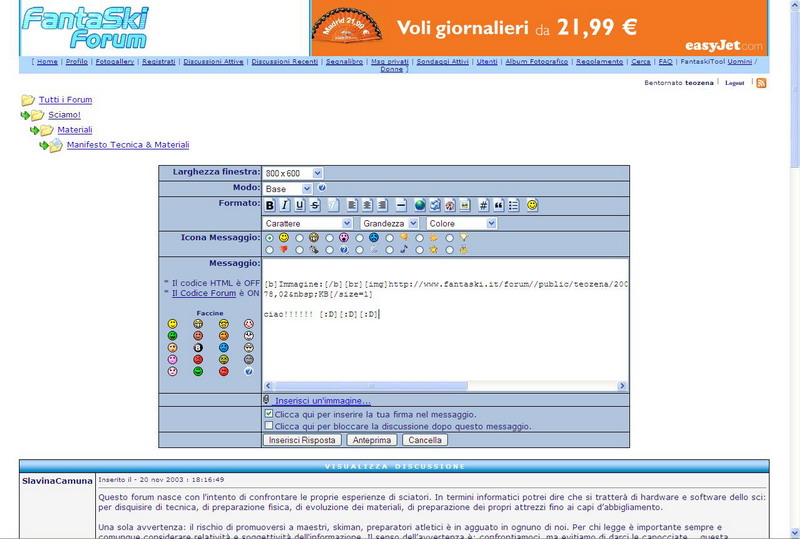This screenshot has width=800, height=539.
Task: Click the Anteprima preview button
Action: 372,440
